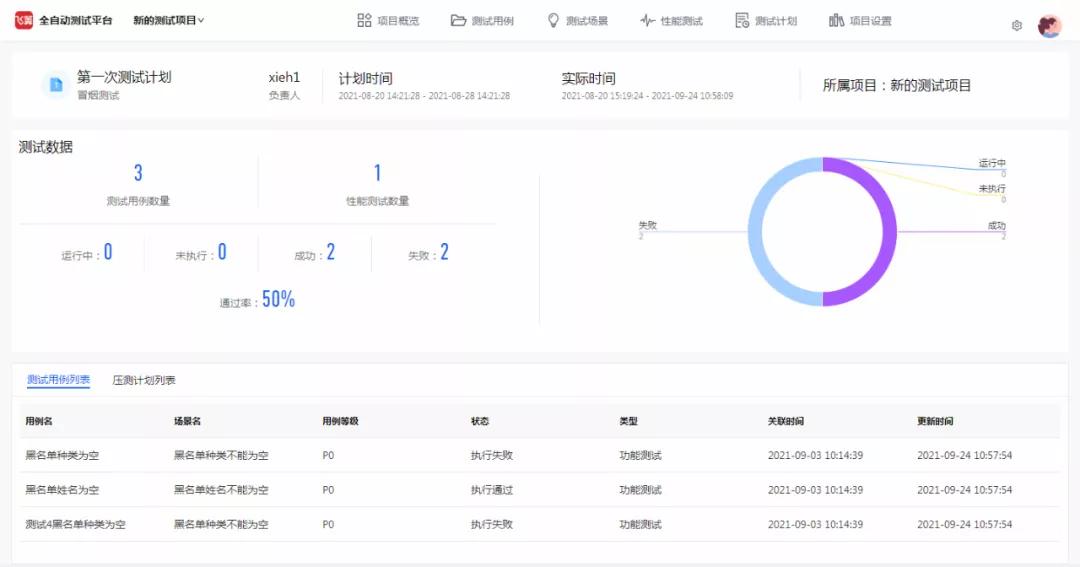Click 所属项目：新的测试项目 text

[897, 85]
